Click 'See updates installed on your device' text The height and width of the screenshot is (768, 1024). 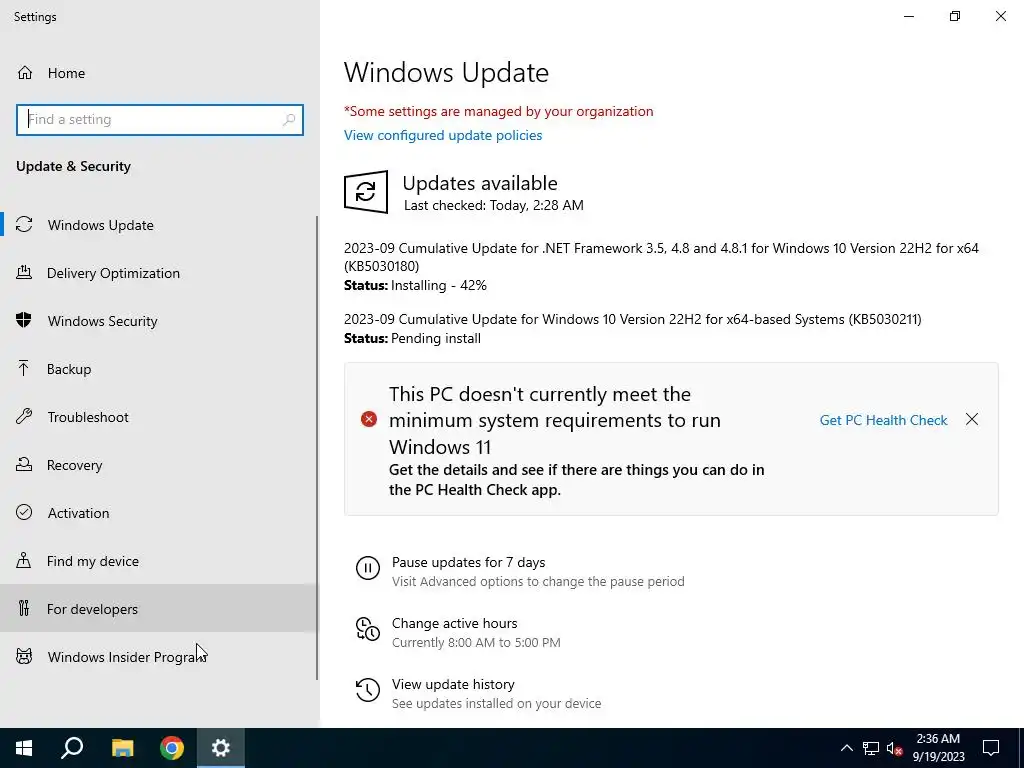[496, 703]
